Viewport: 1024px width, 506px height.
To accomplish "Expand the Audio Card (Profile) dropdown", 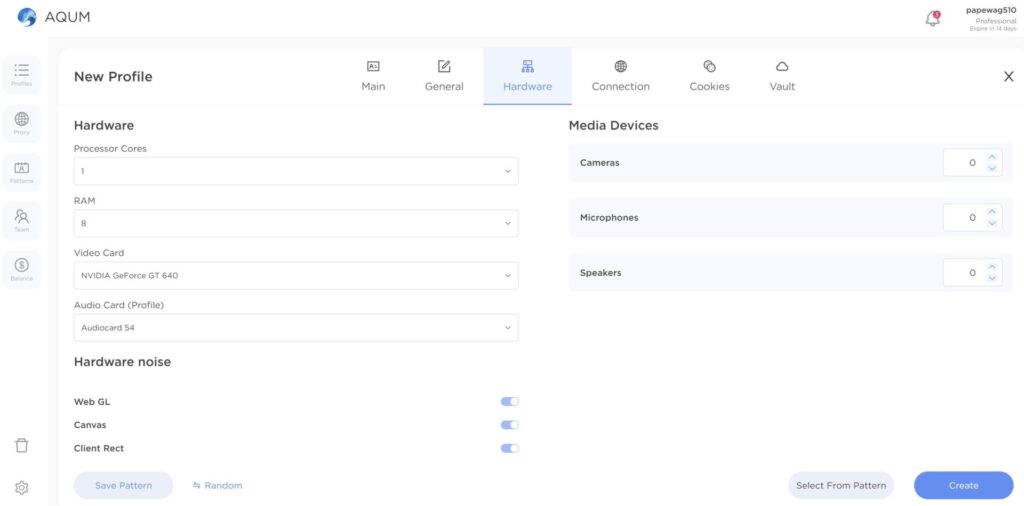I will pyautogui.click(x=296, y=328).
